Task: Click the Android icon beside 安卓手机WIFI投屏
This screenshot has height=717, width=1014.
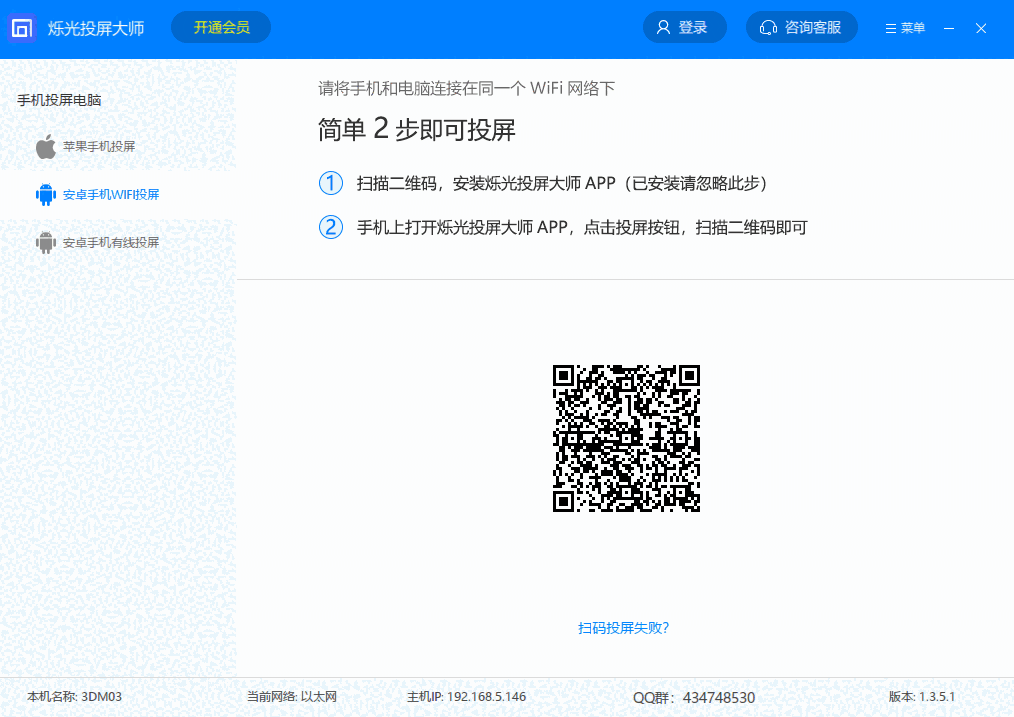Action: 45,194
